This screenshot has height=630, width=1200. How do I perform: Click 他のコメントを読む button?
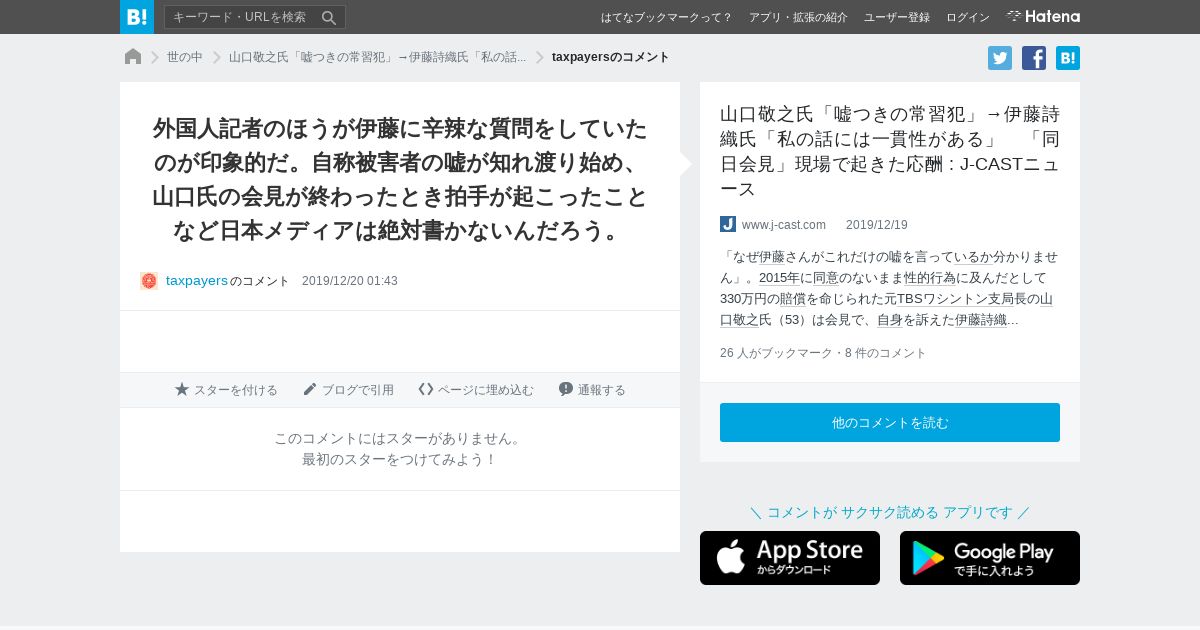tap(890, 422)
